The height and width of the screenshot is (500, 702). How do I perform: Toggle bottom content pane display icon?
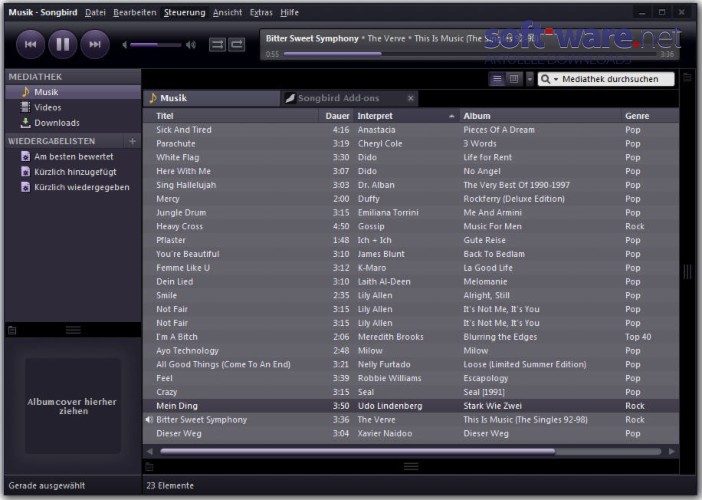(150, 467)
